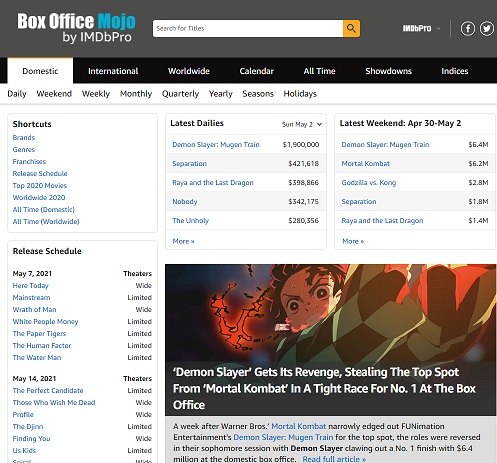Open Raya and the Last Dragon weekend entry

382,220
